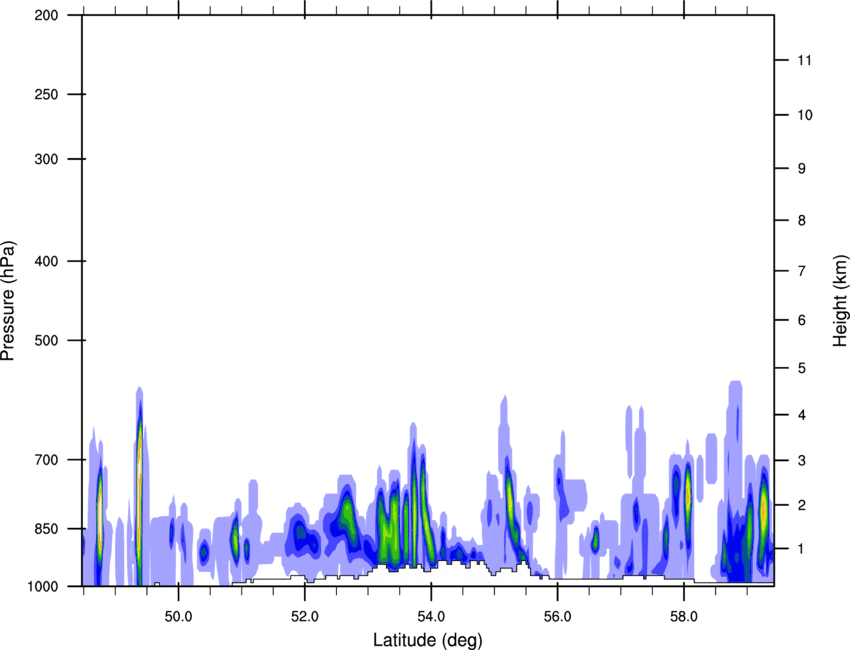Pick the 9 km height label

802,169
